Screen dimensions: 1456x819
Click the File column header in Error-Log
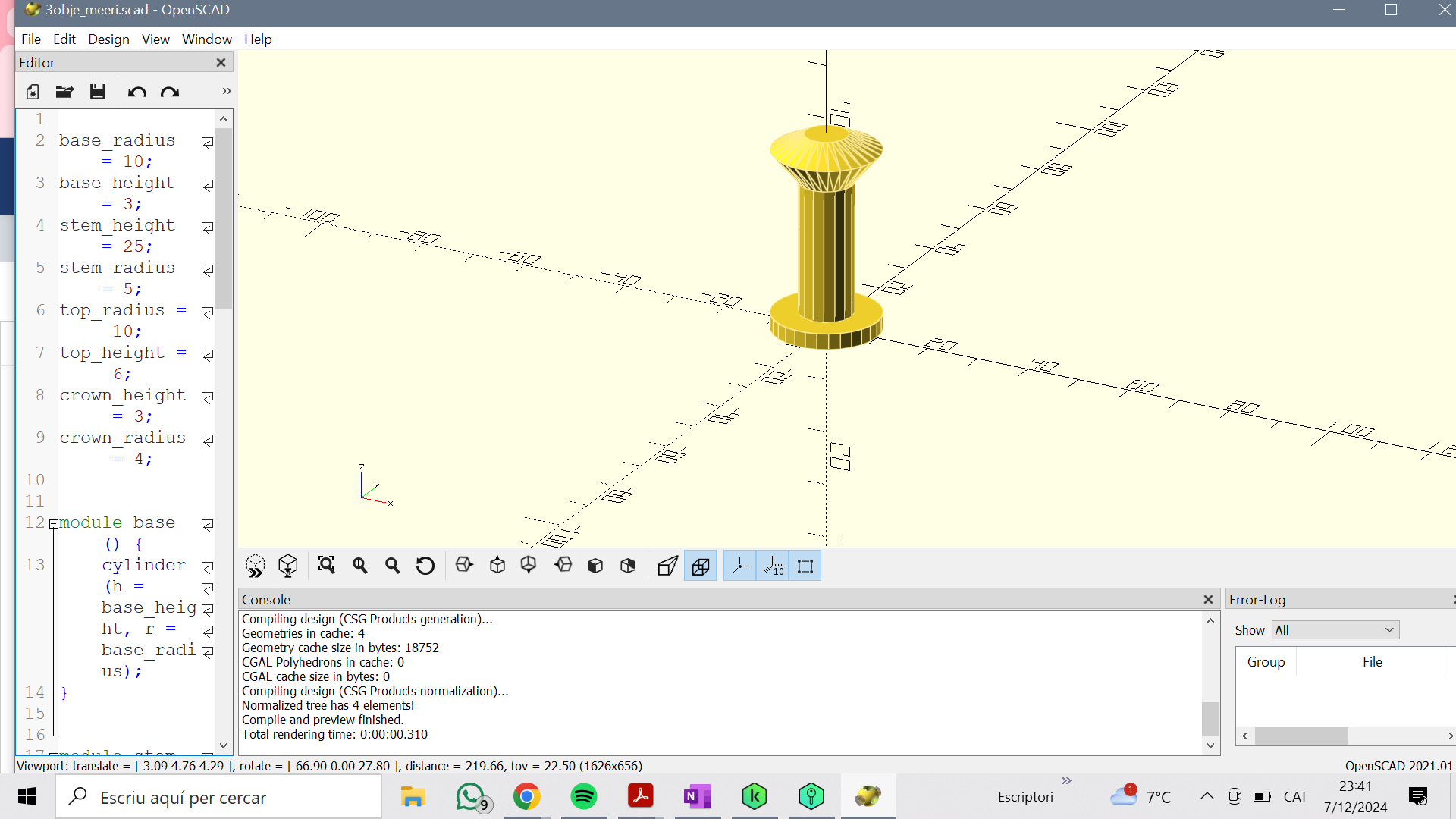tap(1372, 662)
